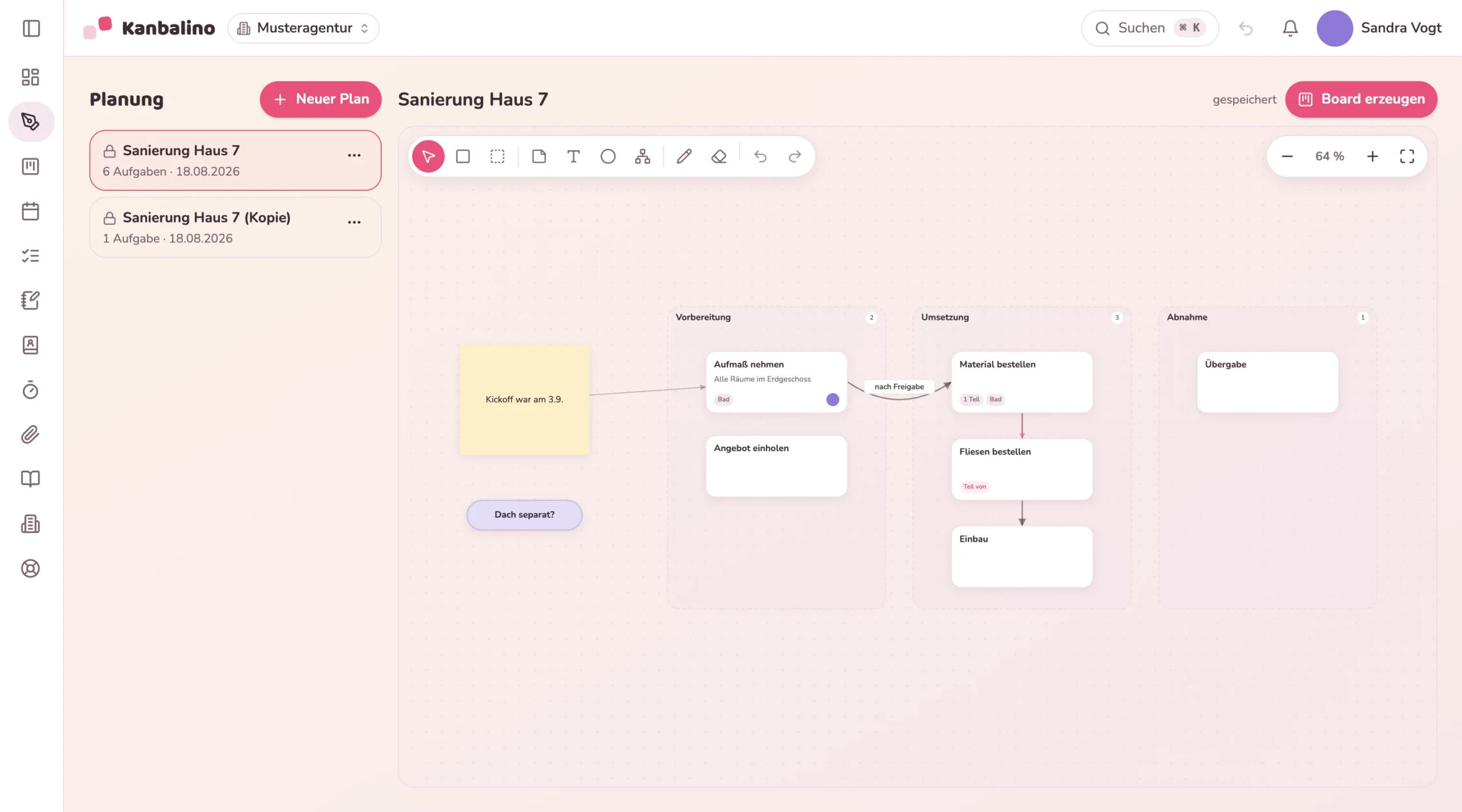Image resolution: width=1462 pixels, height=812 pixels.
Task: Select the Sanierung Haus 7 (Kopie) plan
Action: [x=235, y=227]
